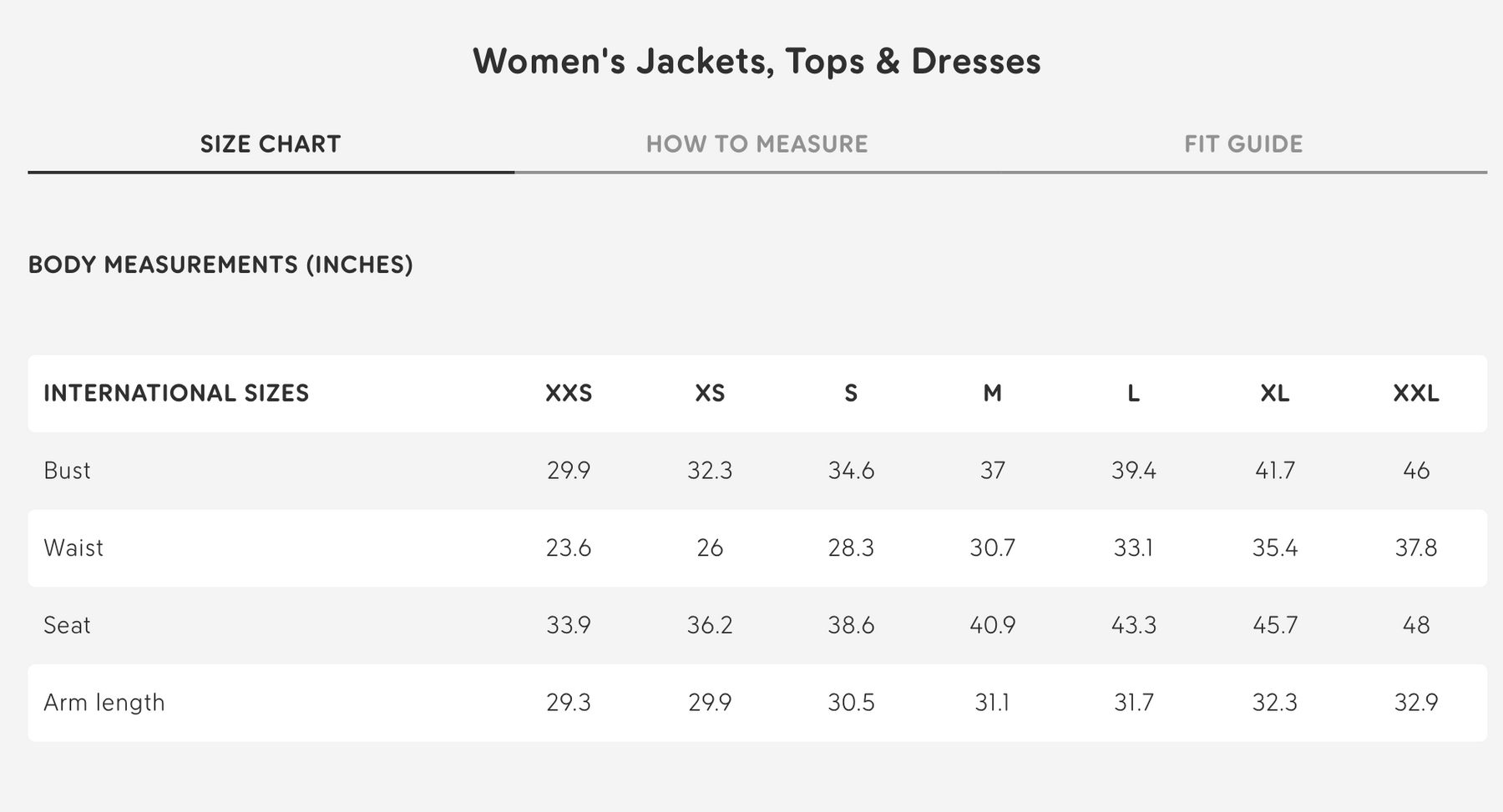Viewport: 1503px width, 812px height.
Task: Click the M size column header
Action: (992, 393)
